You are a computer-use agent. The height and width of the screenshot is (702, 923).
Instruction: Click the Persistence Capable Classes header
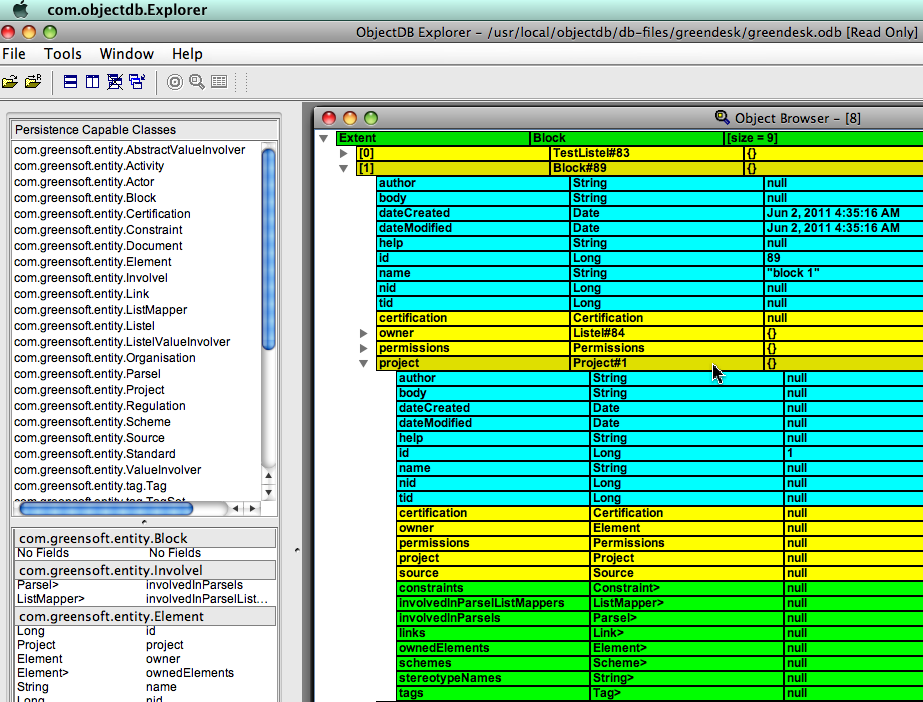(144, 129)
